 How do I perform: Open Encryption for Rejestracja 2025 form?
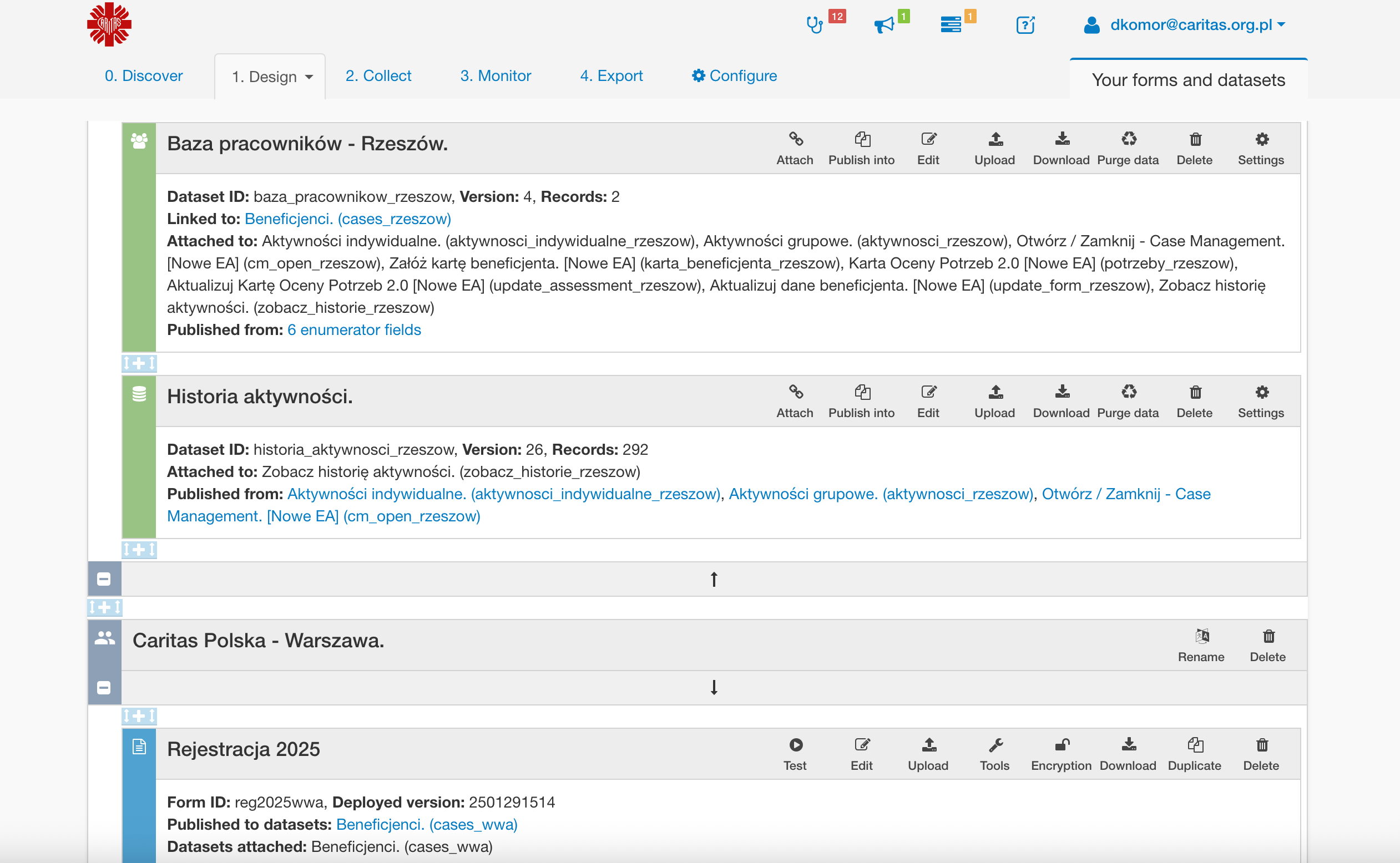[1061, 753]
